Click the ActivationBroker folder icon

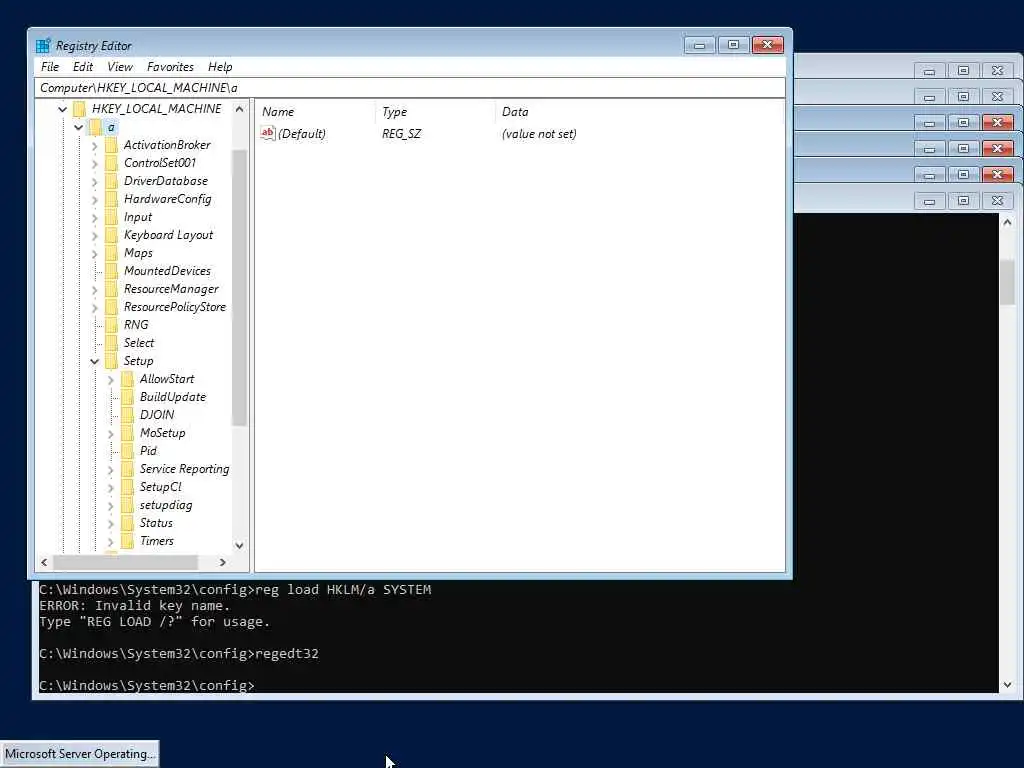click(112, 144)
